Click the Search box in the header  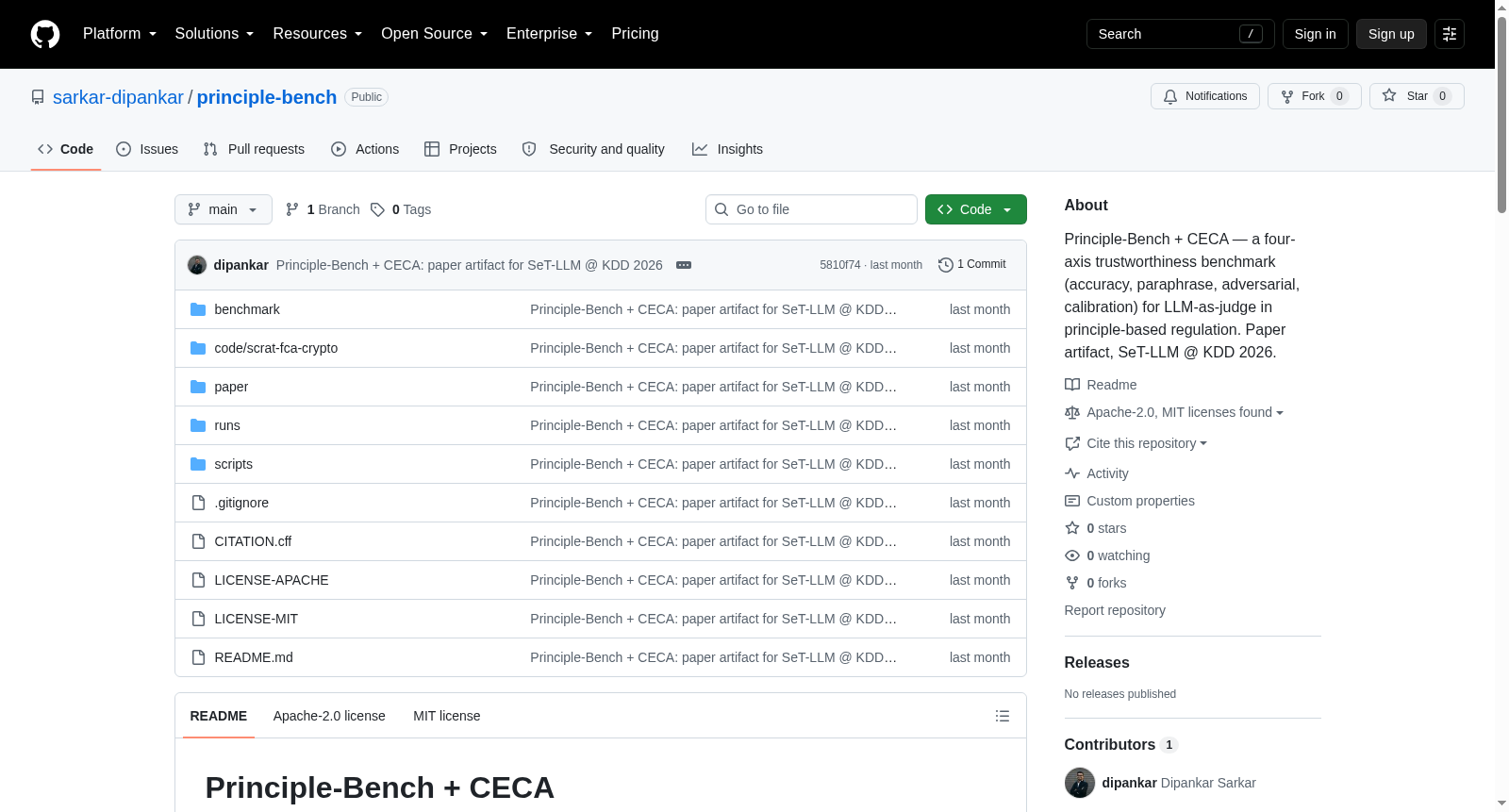pyautogui.click(x=1180, y=34)
